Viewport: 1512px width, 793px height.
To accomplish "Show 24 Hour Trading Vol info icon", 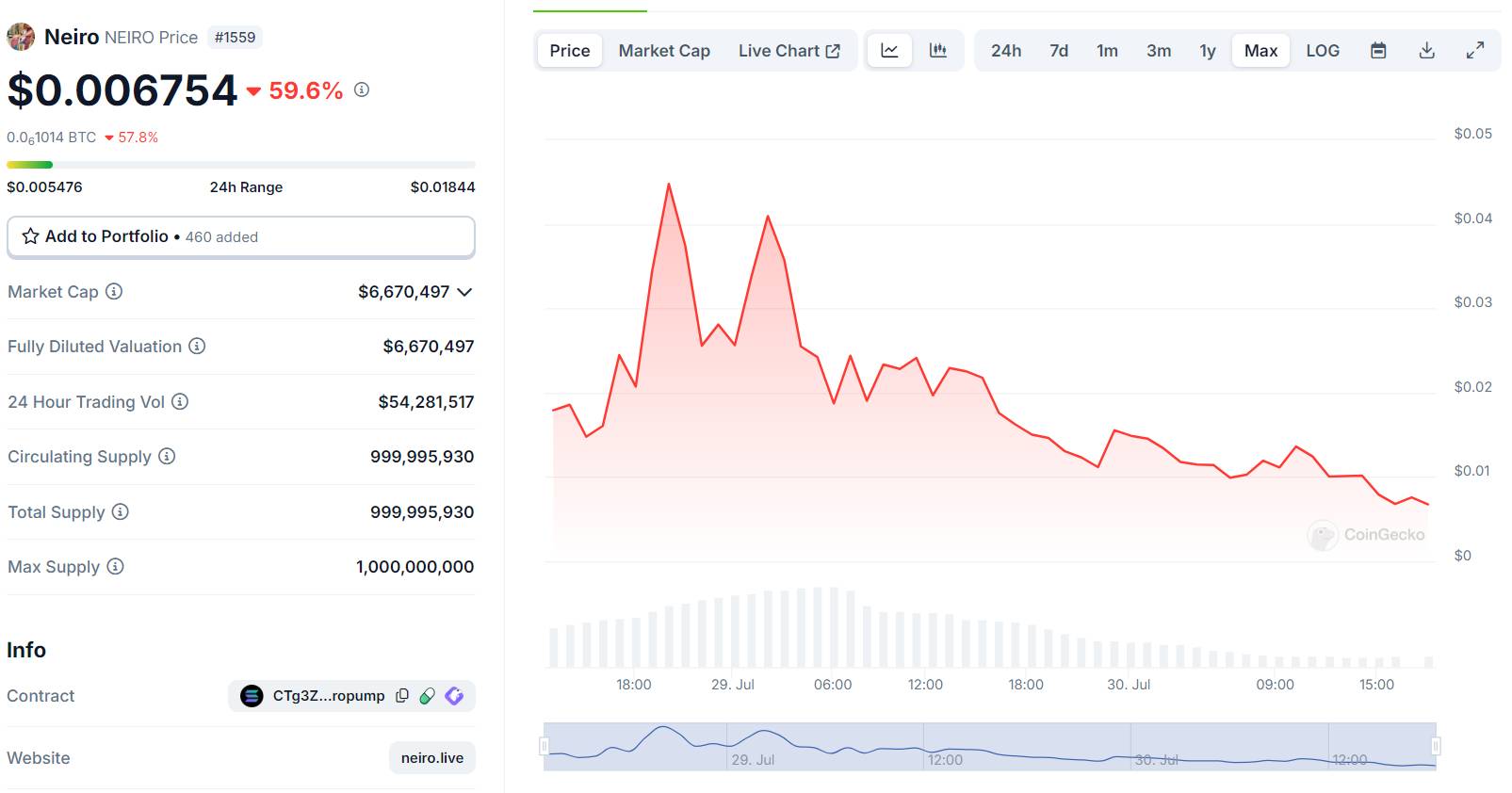I will [180, 401].
